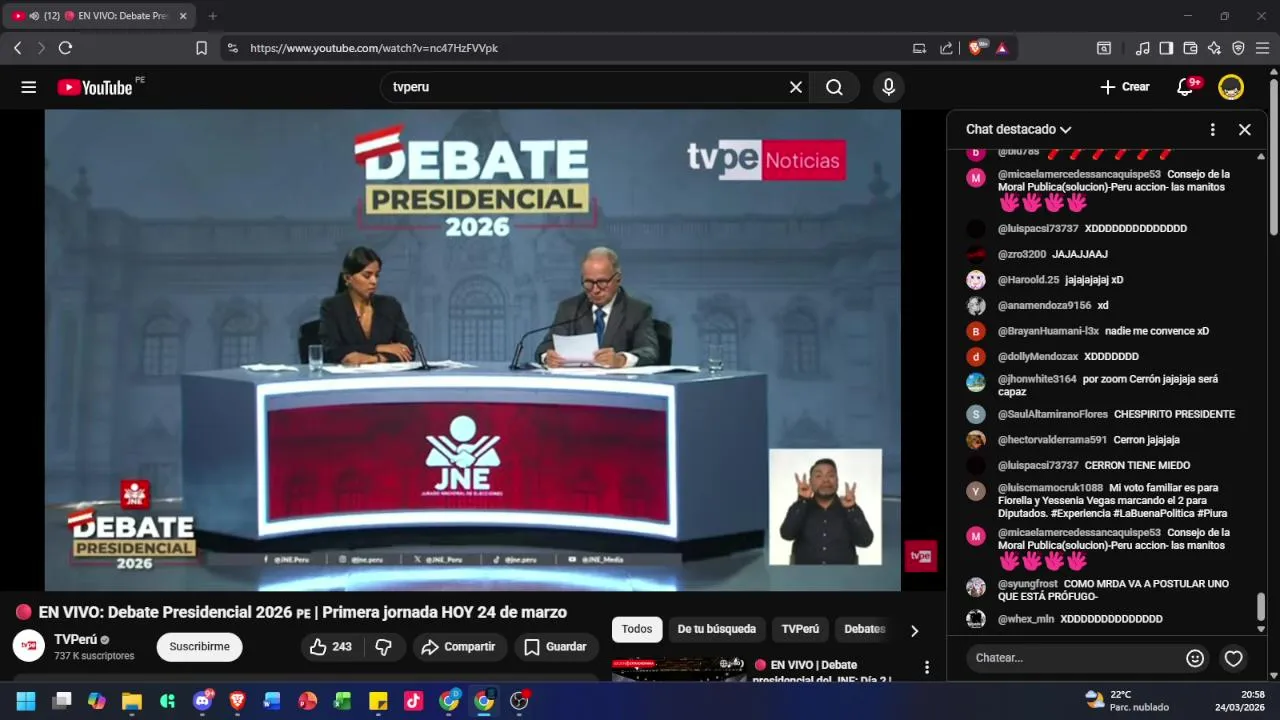Select the De tu búsqueda chip
Image resolution: width=1280 pixels, height=720 pixels.
tap(716, 629)
